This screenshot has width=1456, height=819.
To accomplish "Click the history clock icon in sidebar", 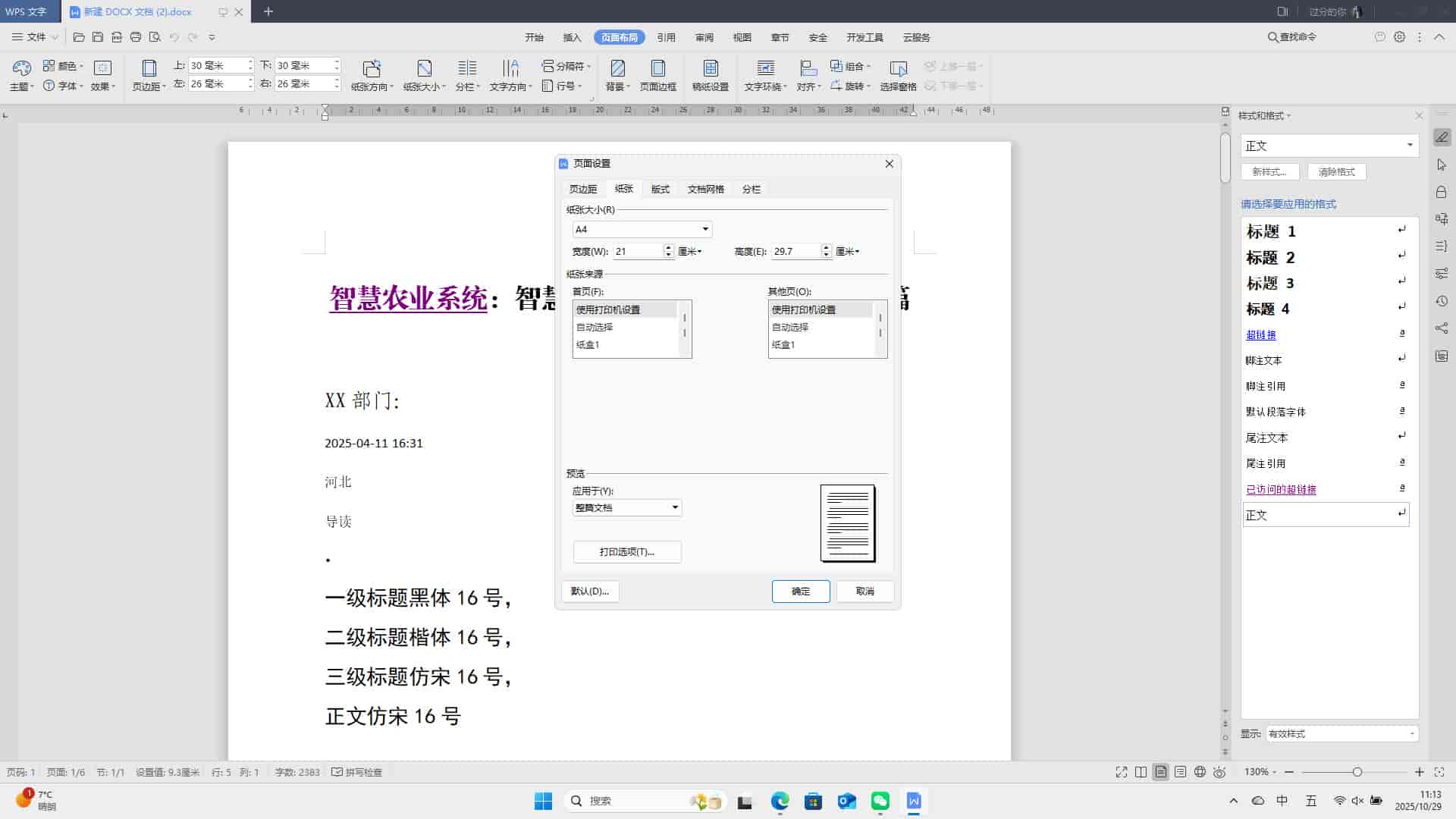I will [x=1442, y=301].
